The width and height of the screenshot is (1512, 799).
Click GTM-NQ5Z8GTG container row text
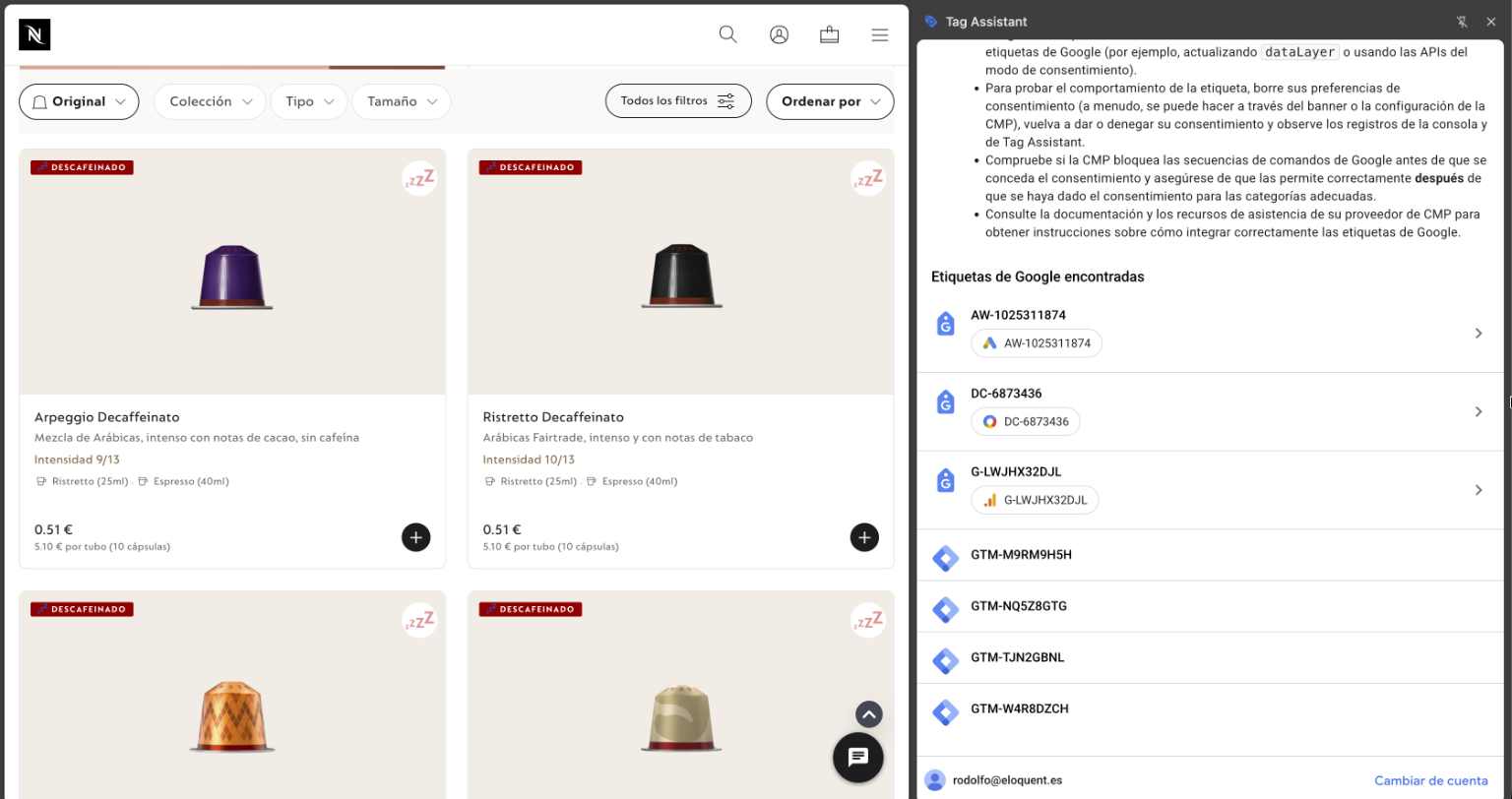(1019, 606)
